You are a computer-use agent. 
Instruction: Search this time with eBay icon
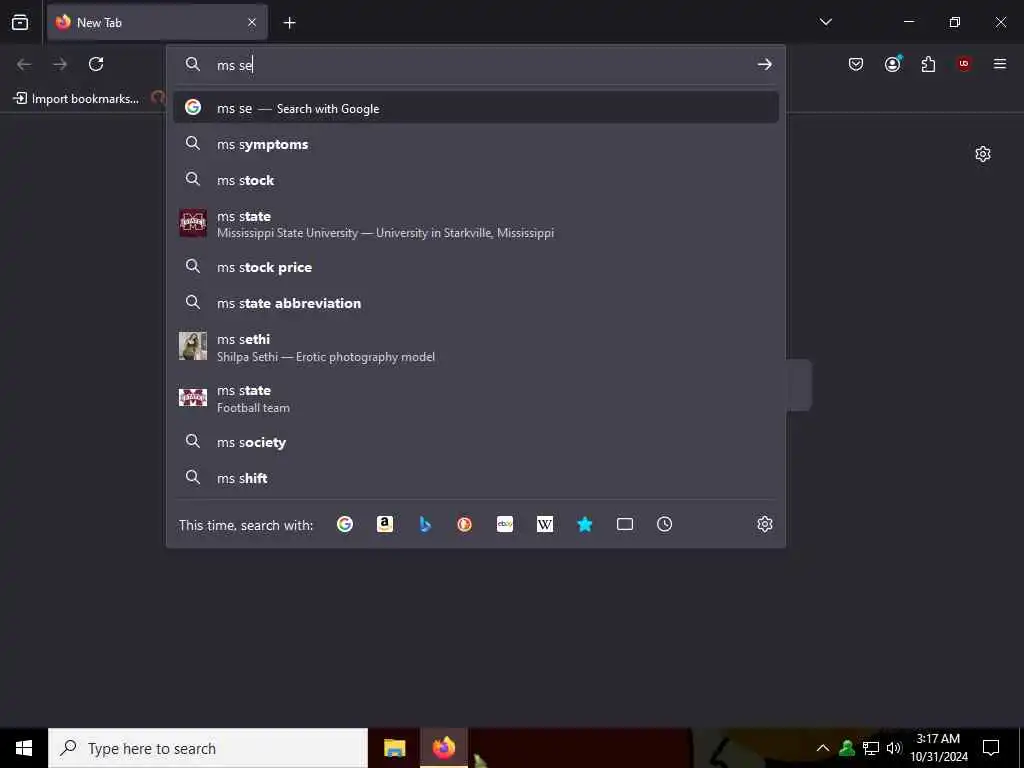(x=505, y=524)
